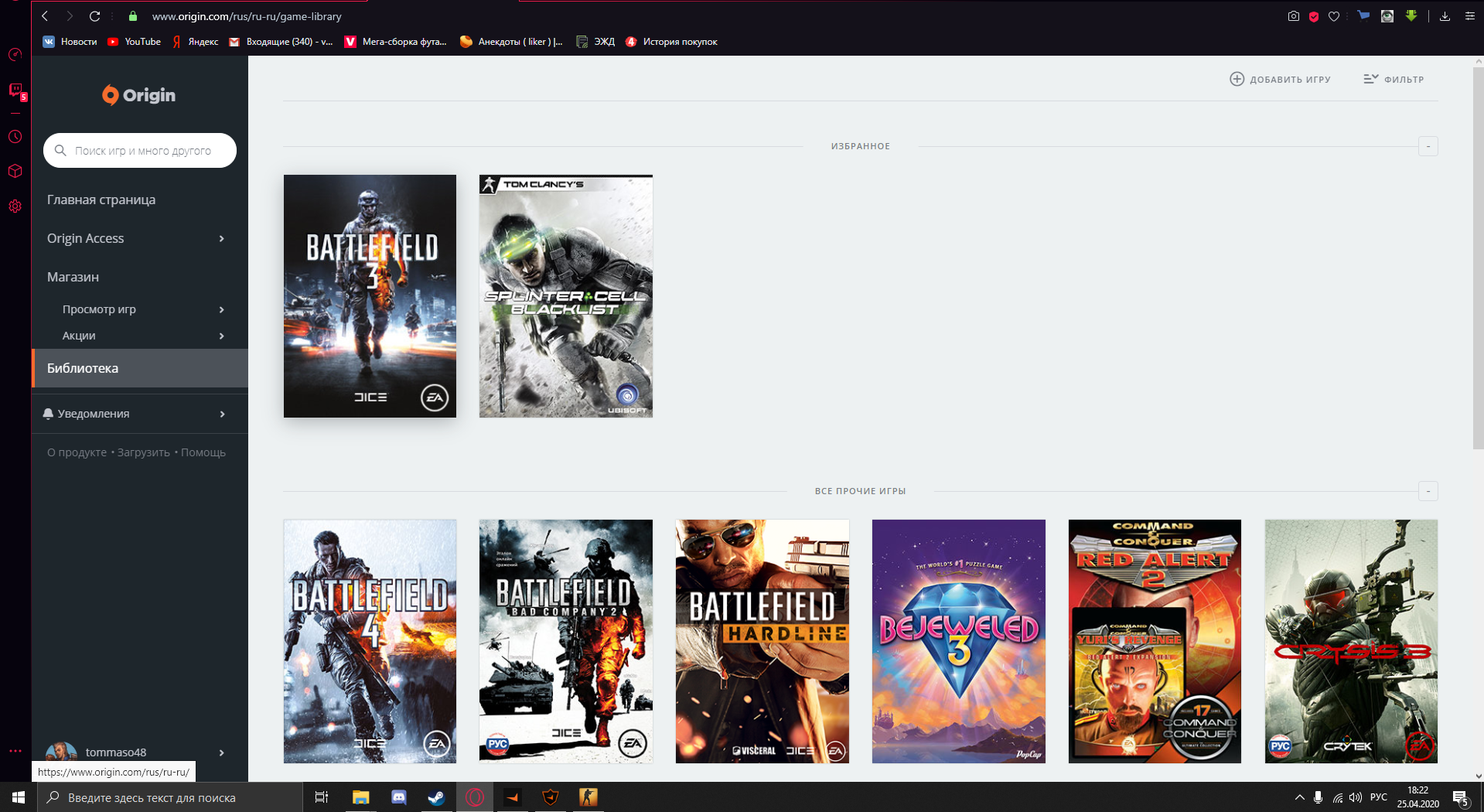This screenshot has width=1484, height=812.
Task: Click the tommaso48 avatar picture
Action: 61,752
